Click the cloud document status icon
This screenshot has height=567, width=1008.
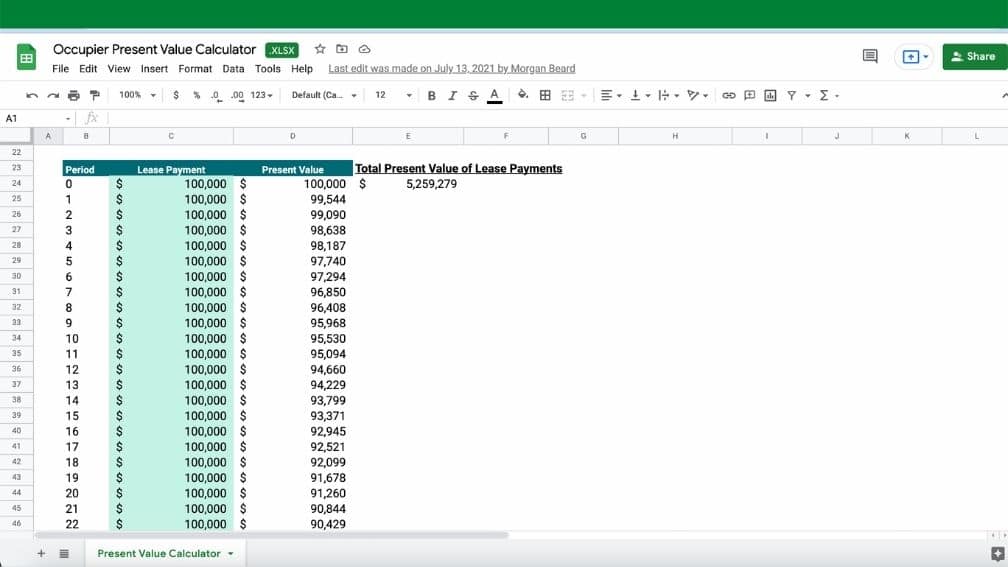pyautogui.click(x=364, y=49)
